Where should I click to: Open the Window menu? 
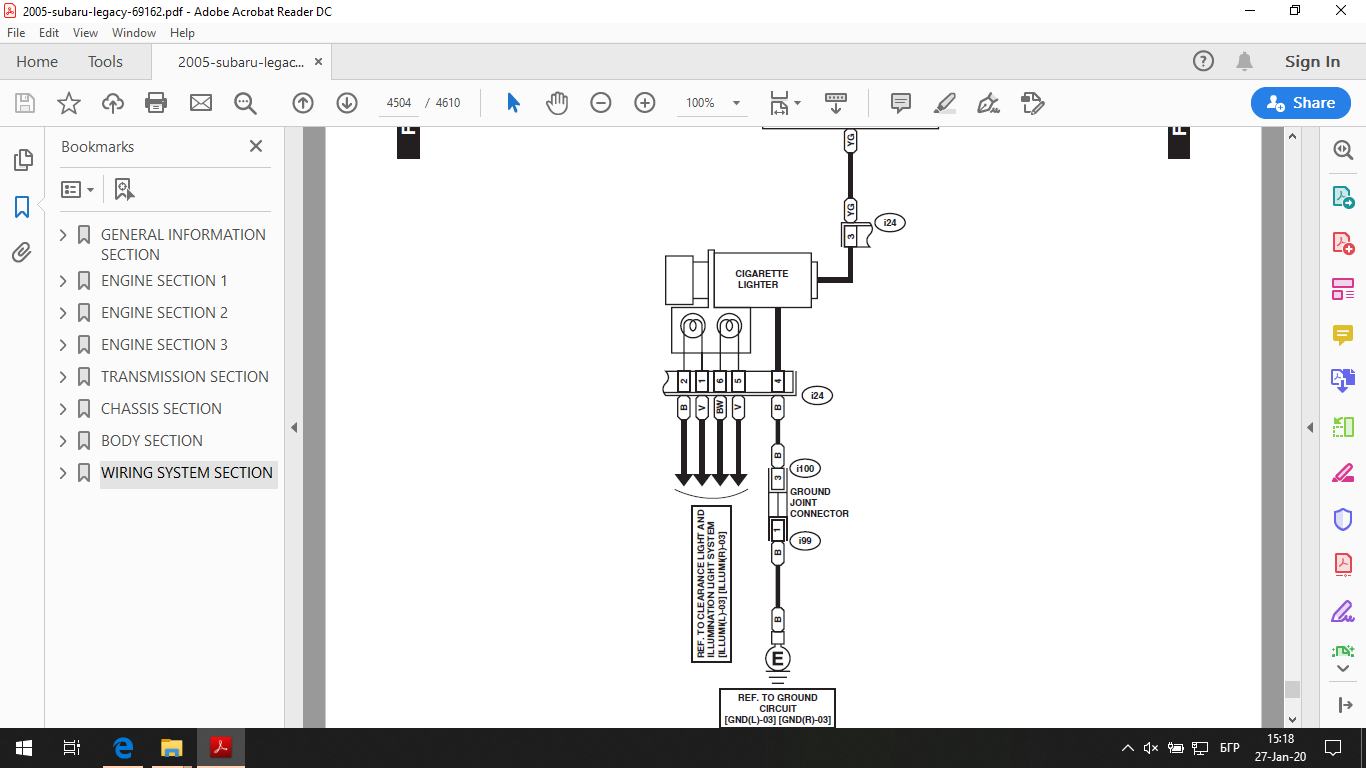[133, 33]
